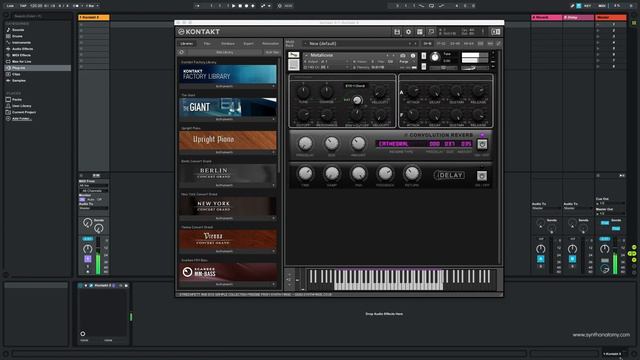Open the Multi Rack preset name dropdown

(359, 43)
